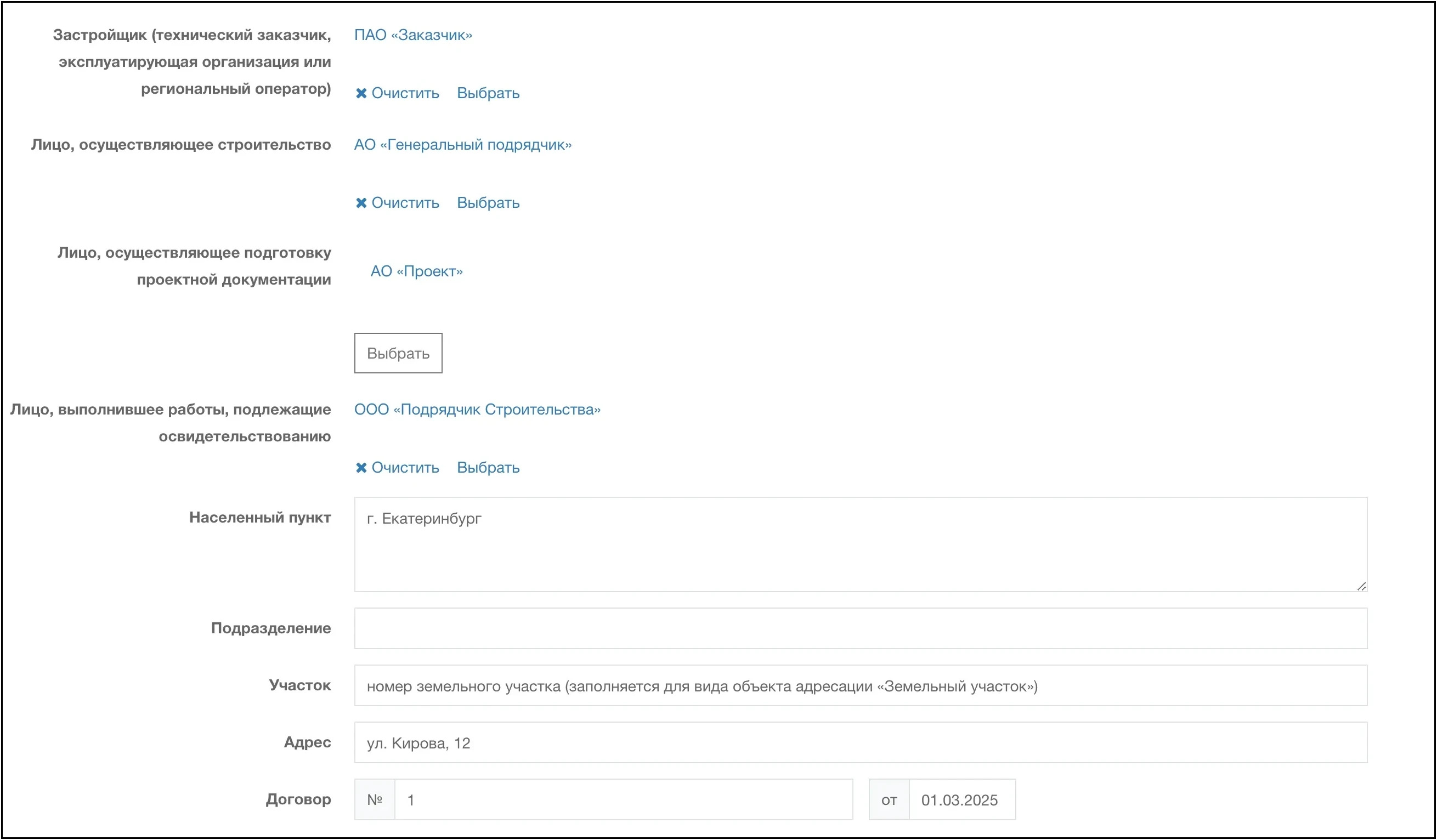Click the 'от' label before contract date
This screenshot has width=1437, height=840.
(x=889, y=800)
